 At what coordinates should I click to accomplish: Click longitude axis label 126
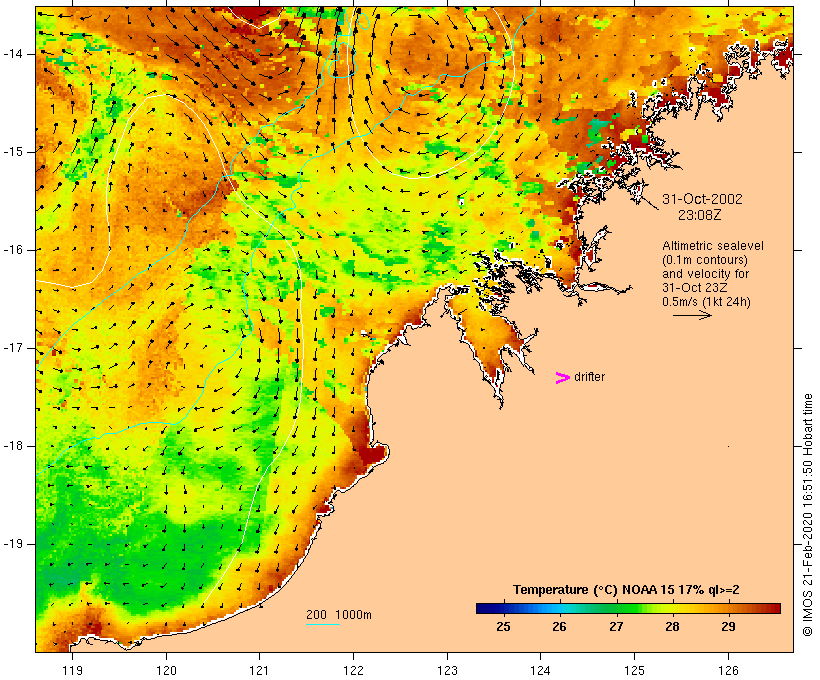tap(728, 670)
